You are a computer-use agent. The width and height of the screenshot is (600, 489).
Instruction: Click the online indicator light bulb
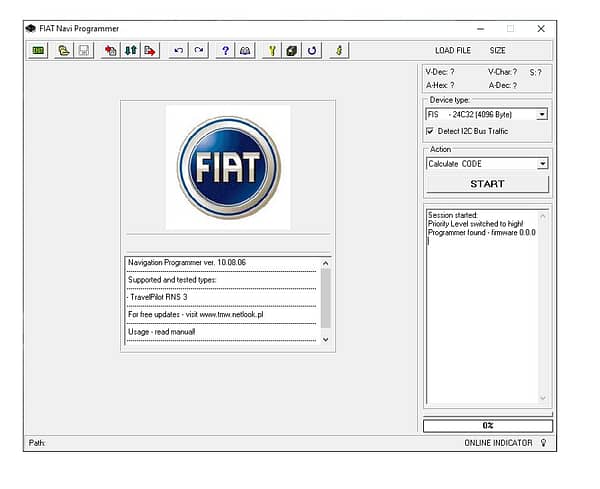[x=543, y=443]
